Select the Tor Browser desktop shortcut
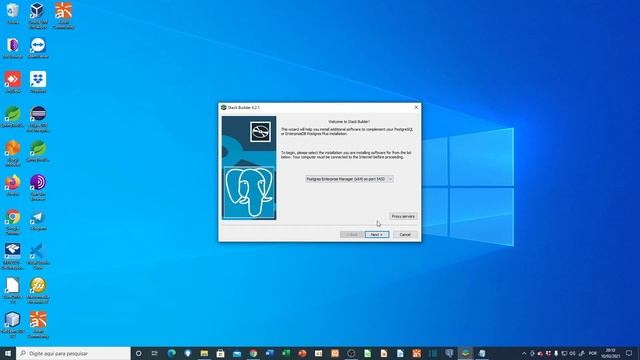Screen dimensions: 640x360 point(38,187)
